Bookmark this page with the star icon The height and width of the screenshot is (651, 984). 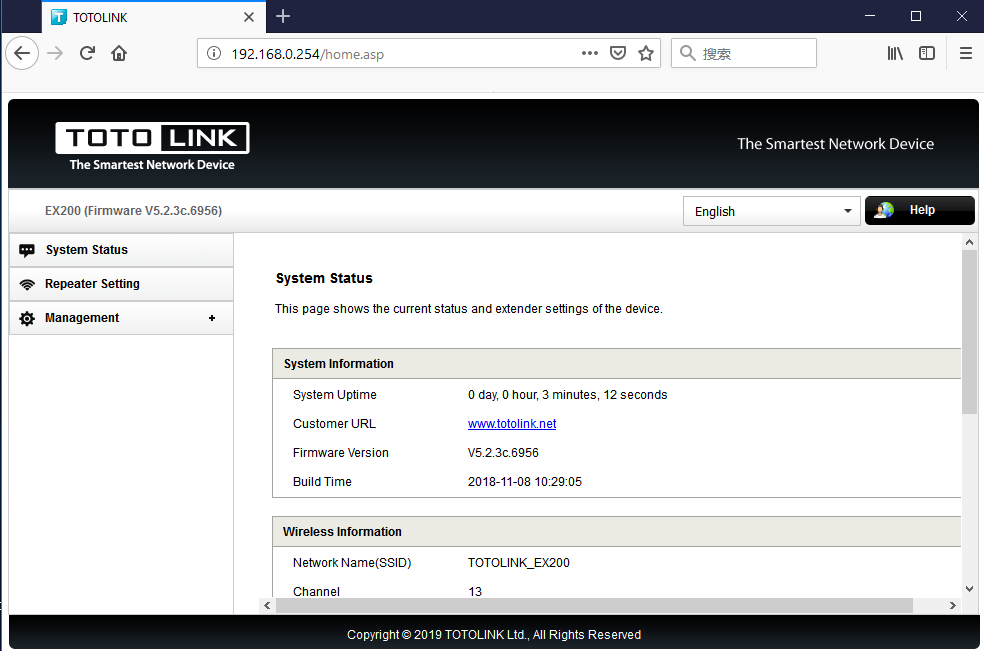(x=646, y=53)
